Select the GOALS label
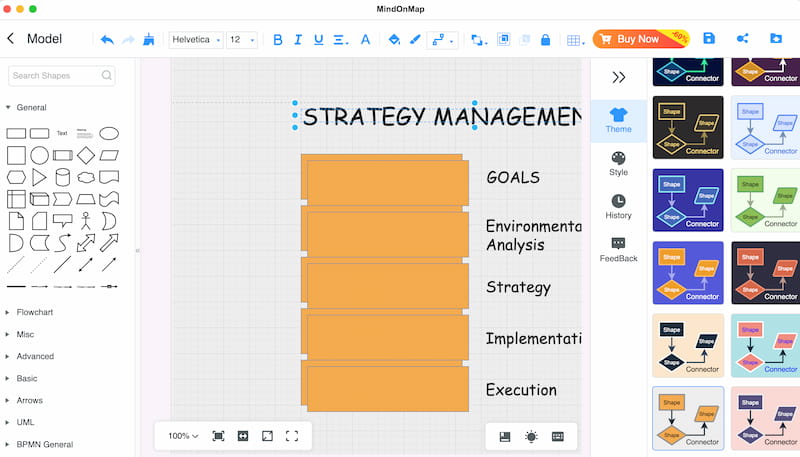 pos(513,177)
